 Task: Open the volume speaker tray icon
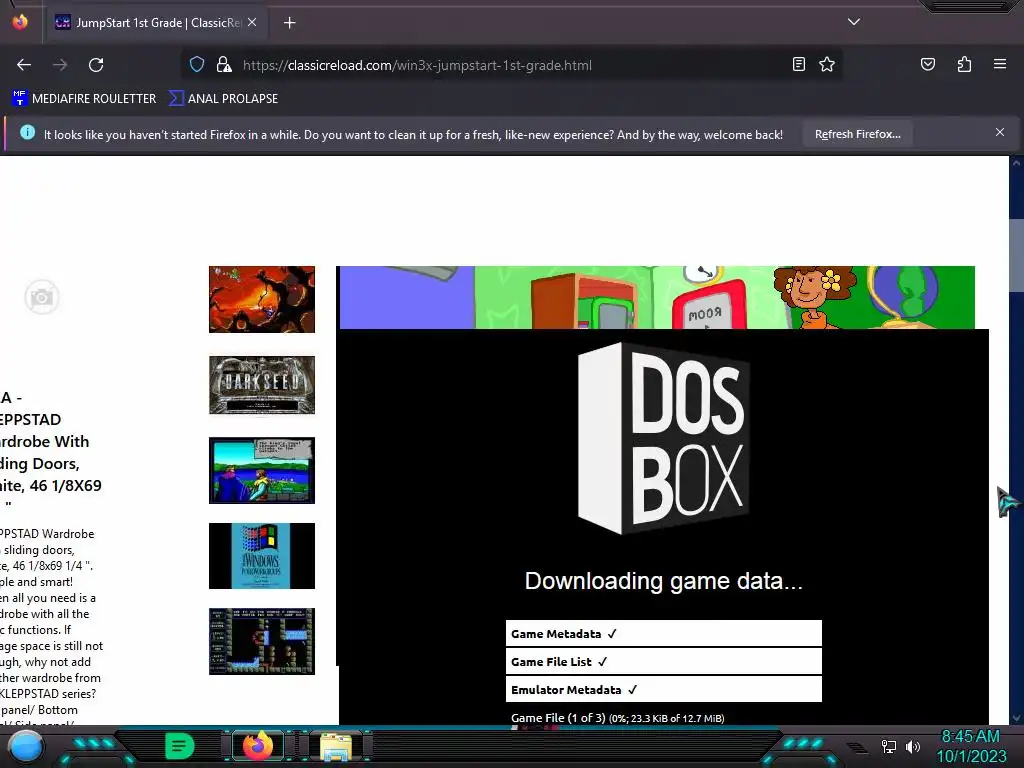click(912, 746)
